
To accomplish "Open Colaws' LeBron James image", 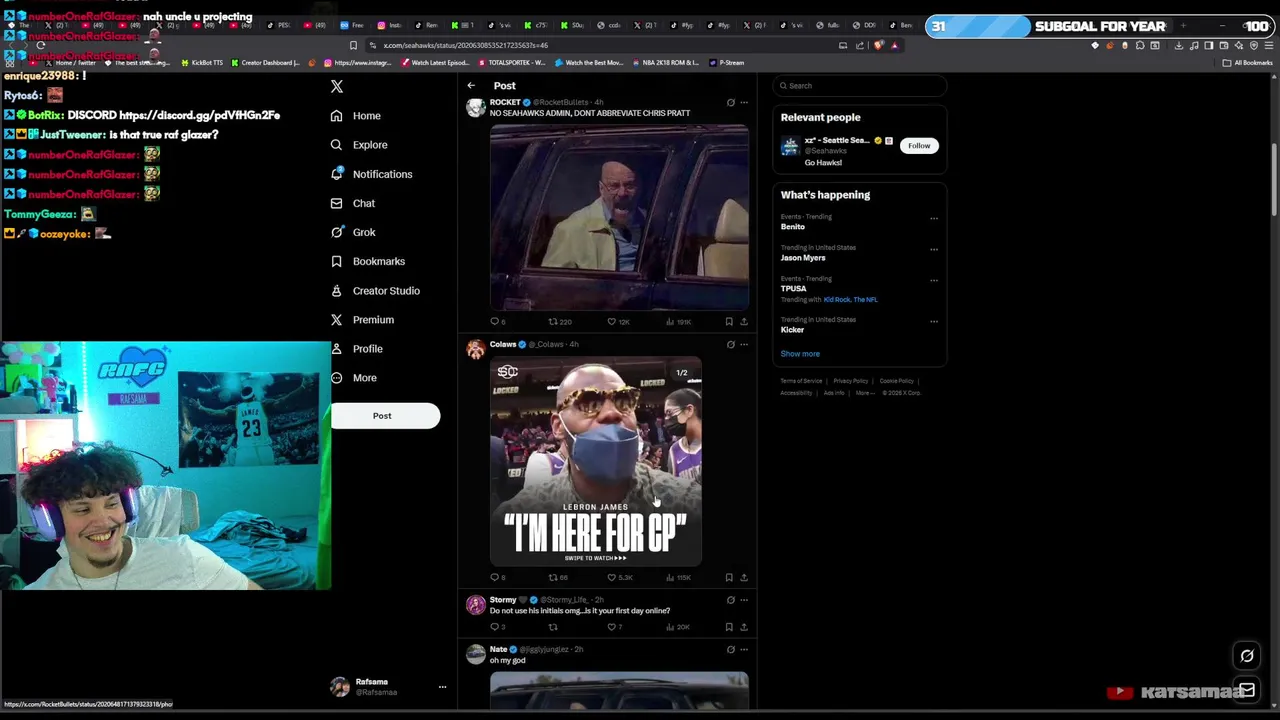I will click(596, 461).
